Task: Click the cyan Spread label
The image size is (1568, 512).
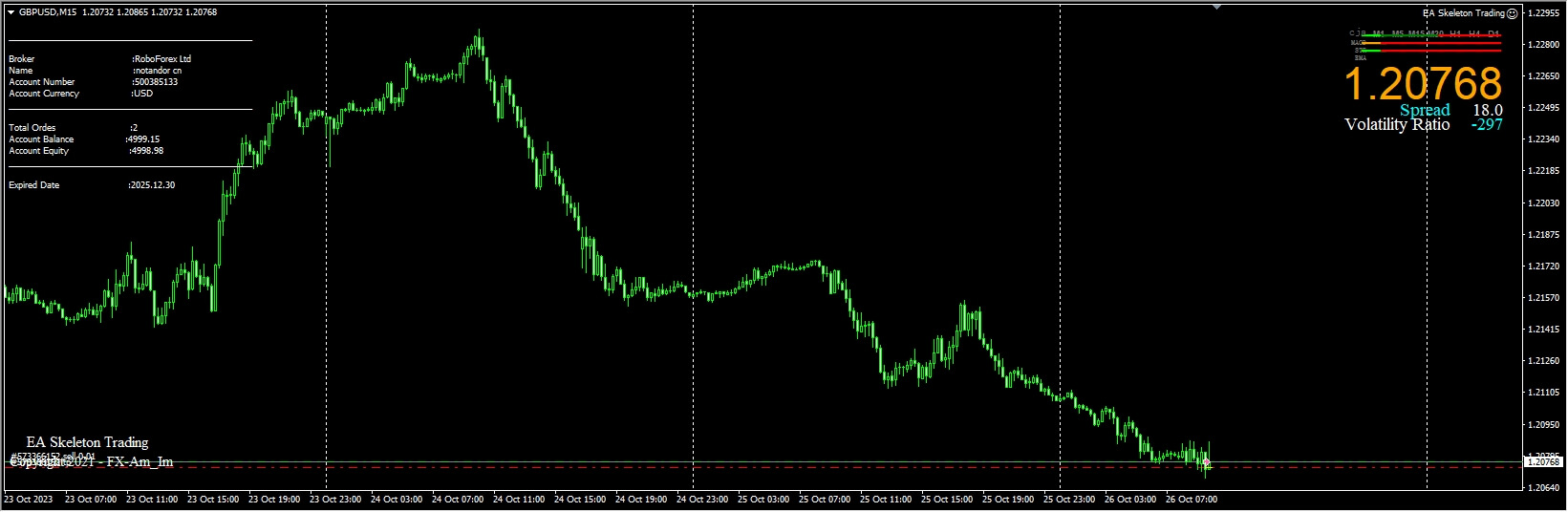Action: pyautogui.click(x=1425, y=110)
